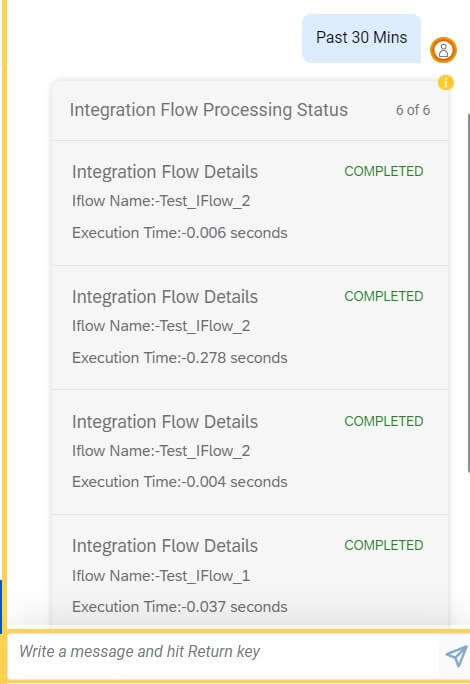This screenshot has width=470, height=684.
Task: Click the yellow info icon above the card list
Action: [446, 82]
